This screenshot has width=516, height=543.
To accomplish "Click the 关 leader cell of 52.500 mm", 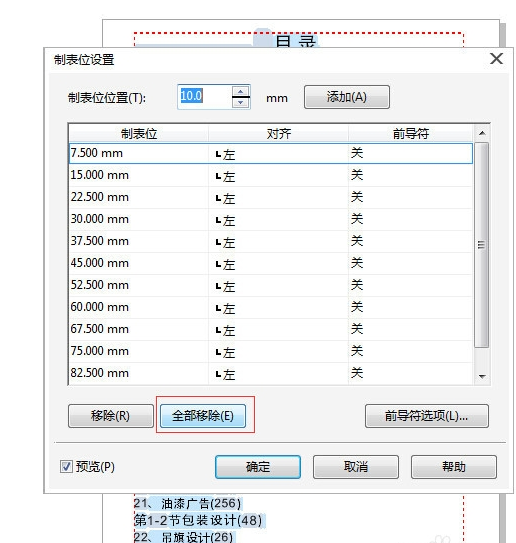I will coord(410,285).
